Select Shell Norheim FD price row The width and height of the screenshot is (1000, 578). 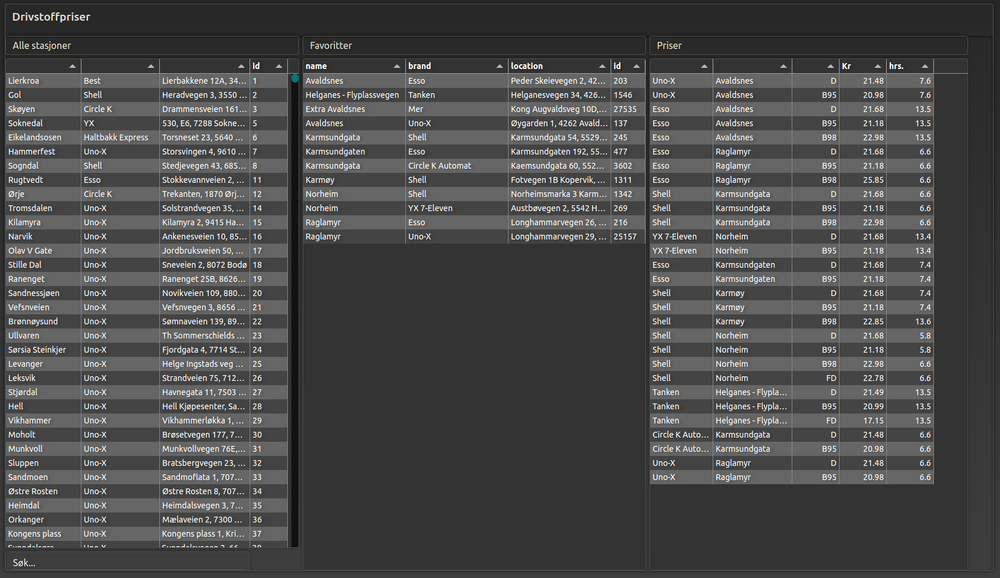[x=790, y=378]
